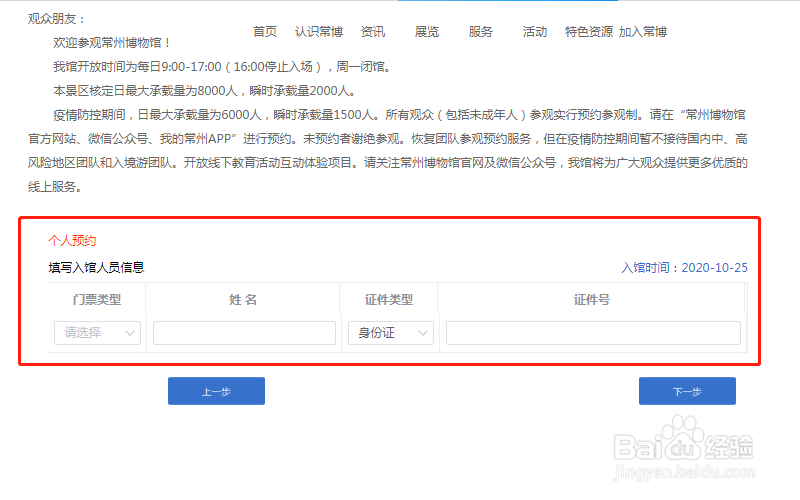800x500 pixels.
Task: Click the 证件号 column header
Action: (592, 299)
